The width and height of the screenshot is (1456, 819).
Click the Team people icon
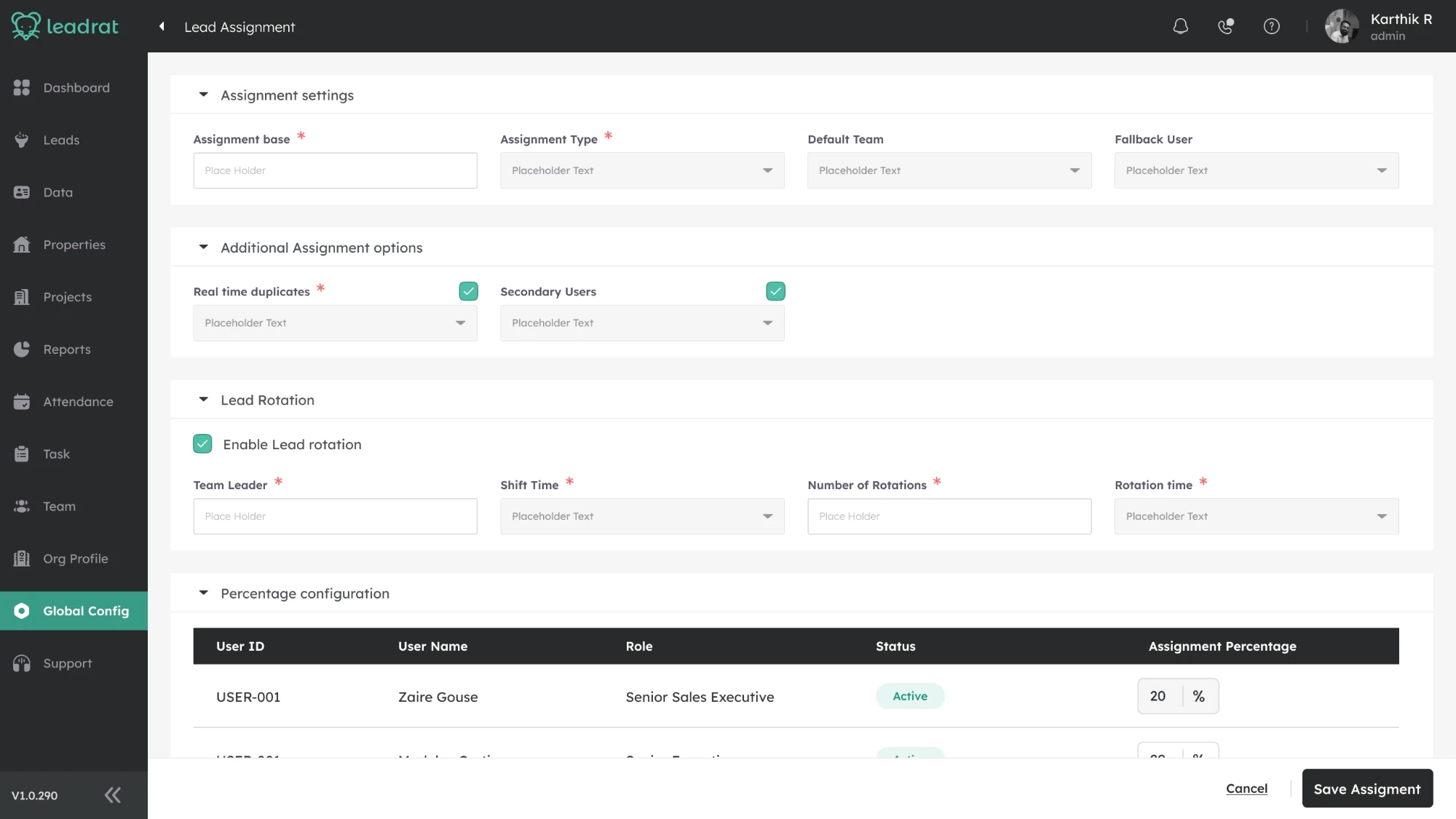(x=22, y=506)
